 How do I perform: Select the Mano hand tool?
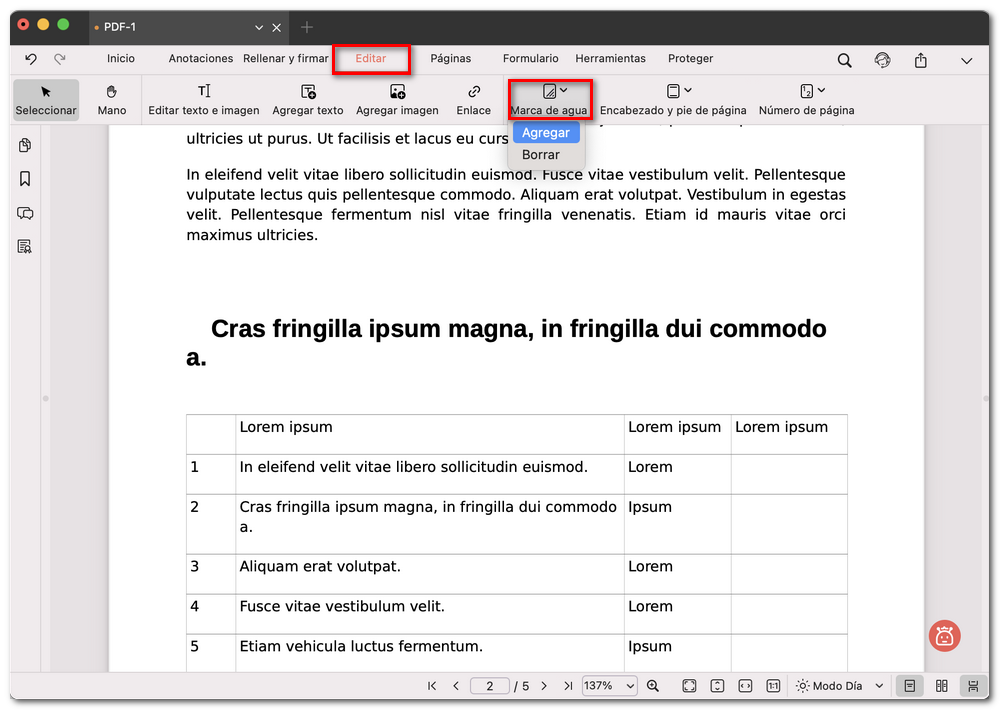112,99
